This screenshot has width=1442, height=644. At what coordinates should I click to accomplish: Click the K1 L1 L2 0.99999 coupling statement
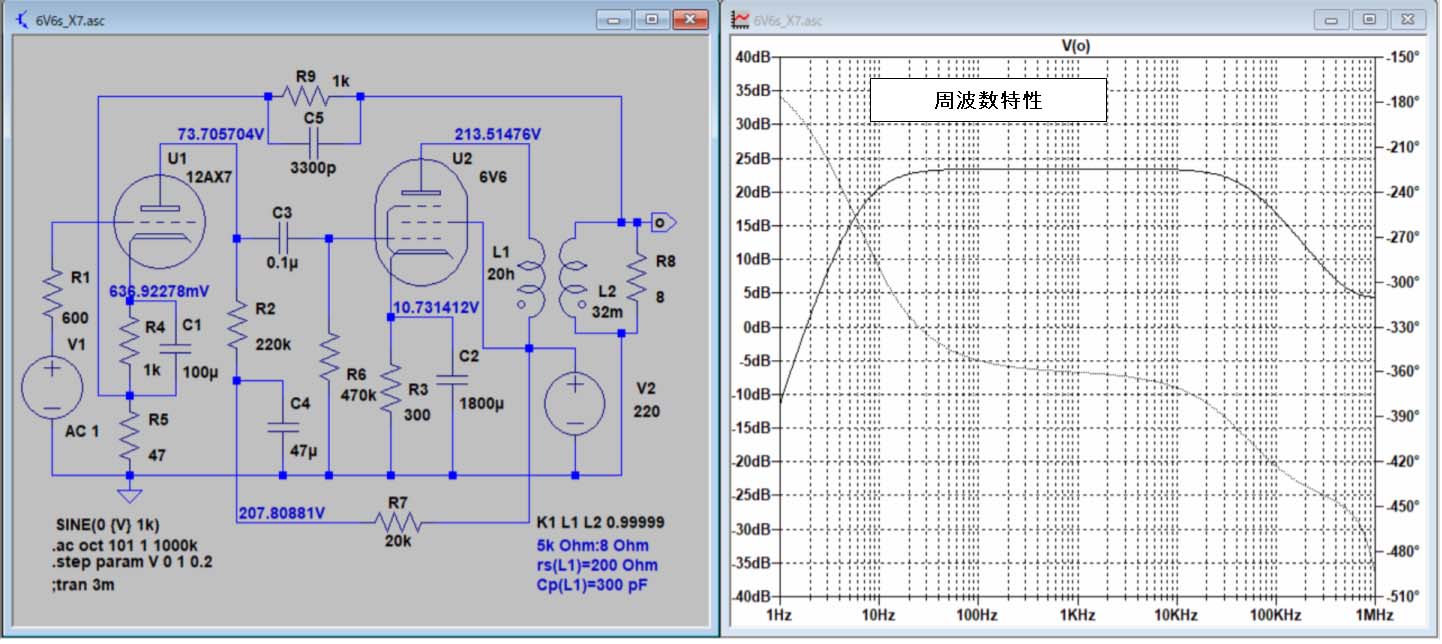600,523
